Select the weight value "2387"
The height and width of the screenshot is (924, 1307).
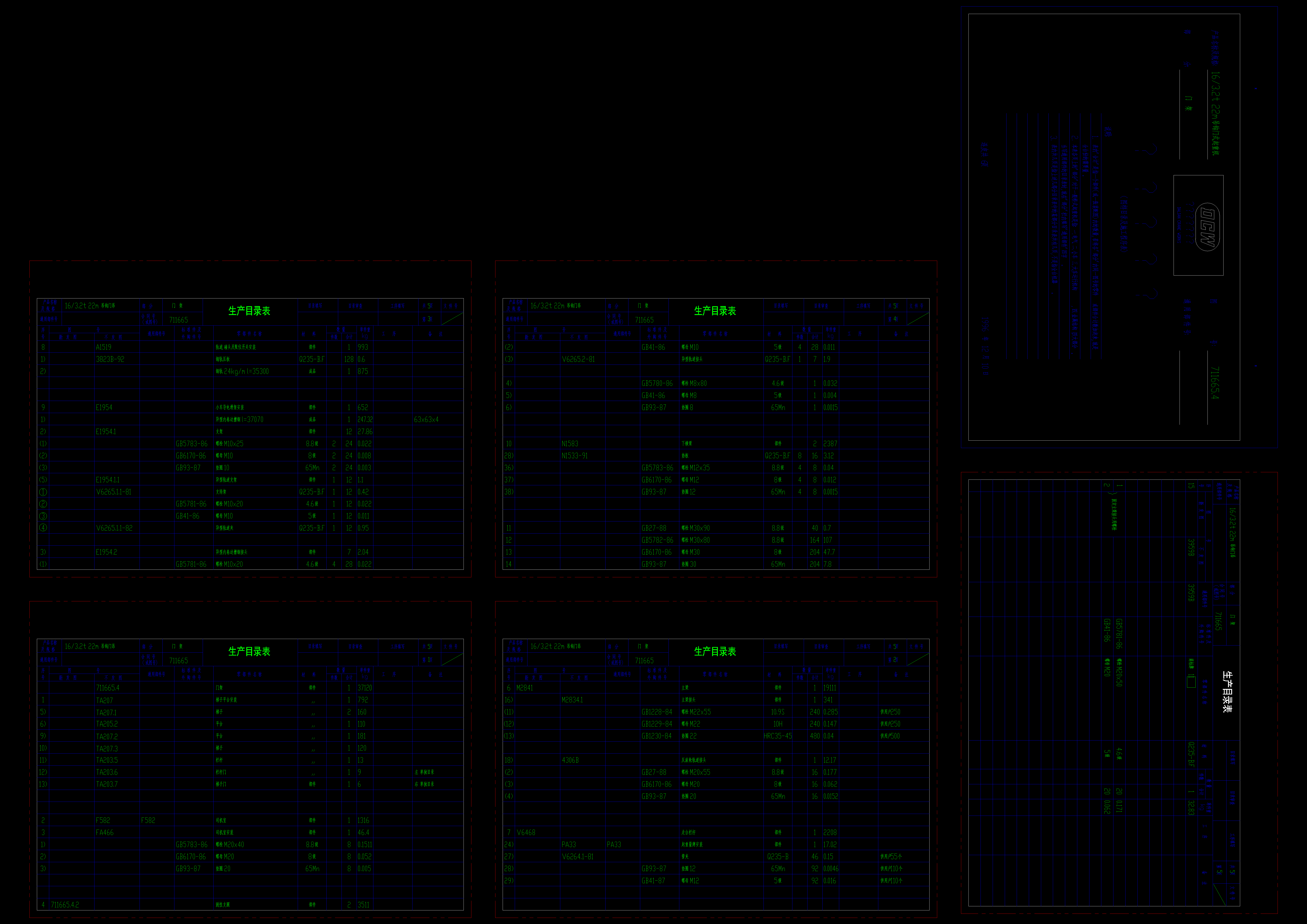(x=830, y=444)
